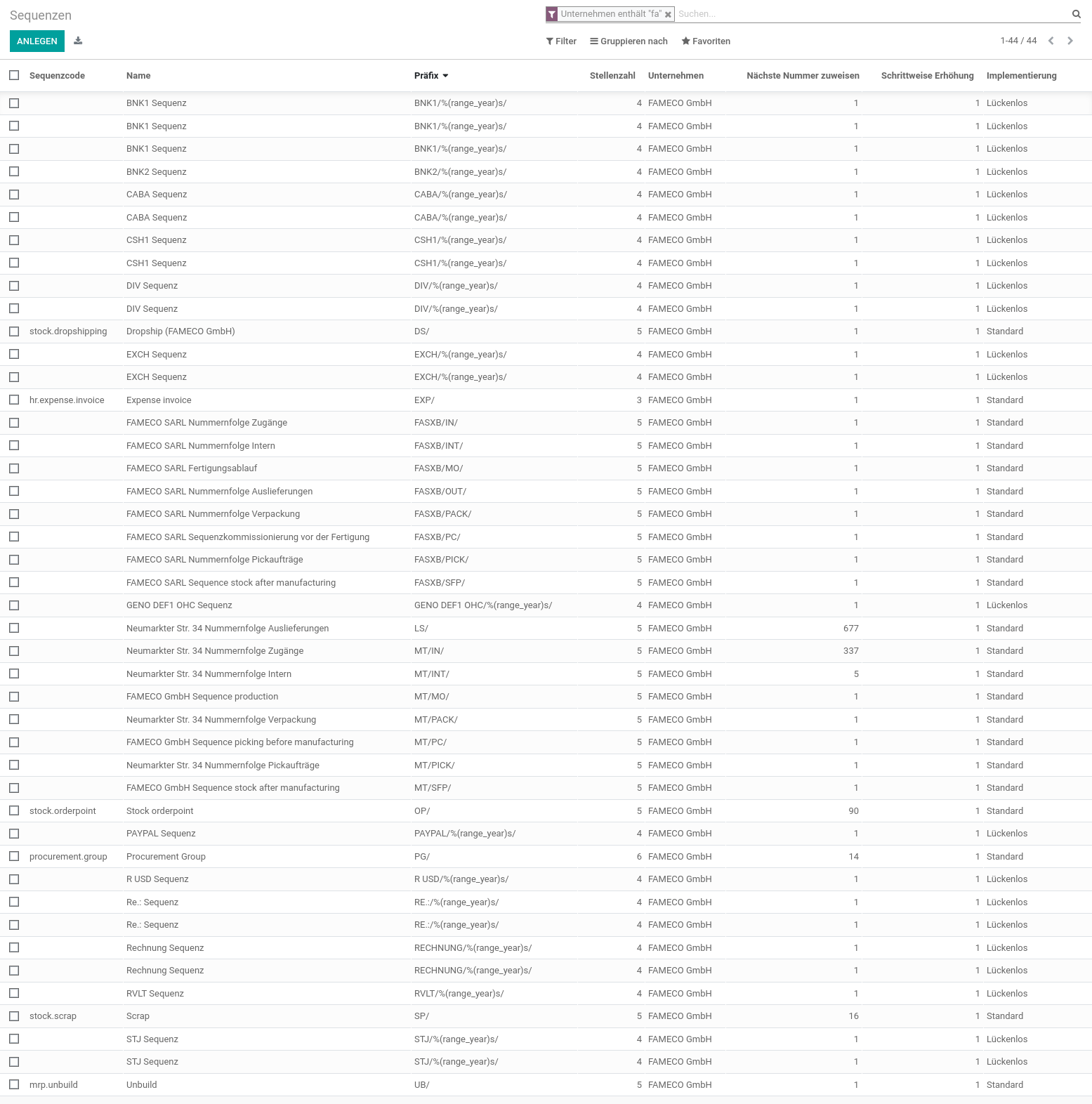
Task: Toggle the select-all checkbox in header
Action: [14, 75]
